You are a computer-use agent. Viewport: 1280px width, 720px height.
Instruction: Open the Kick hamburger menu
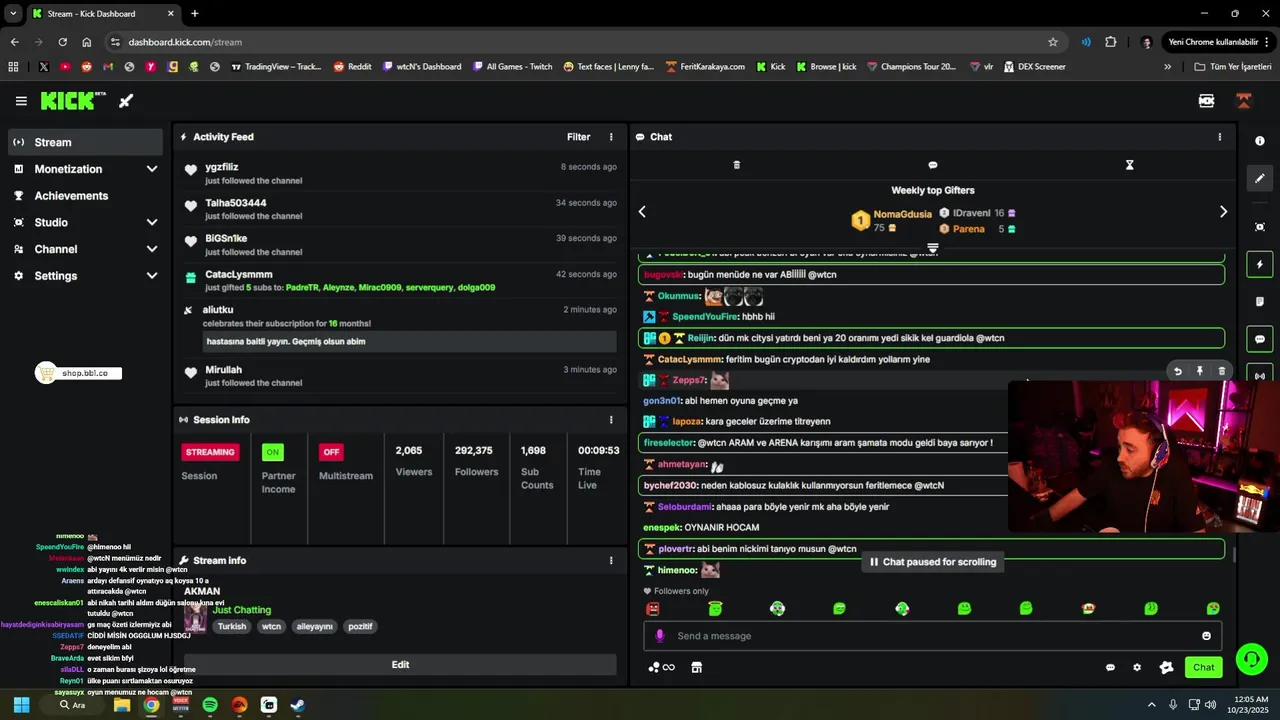coord(21,101)
